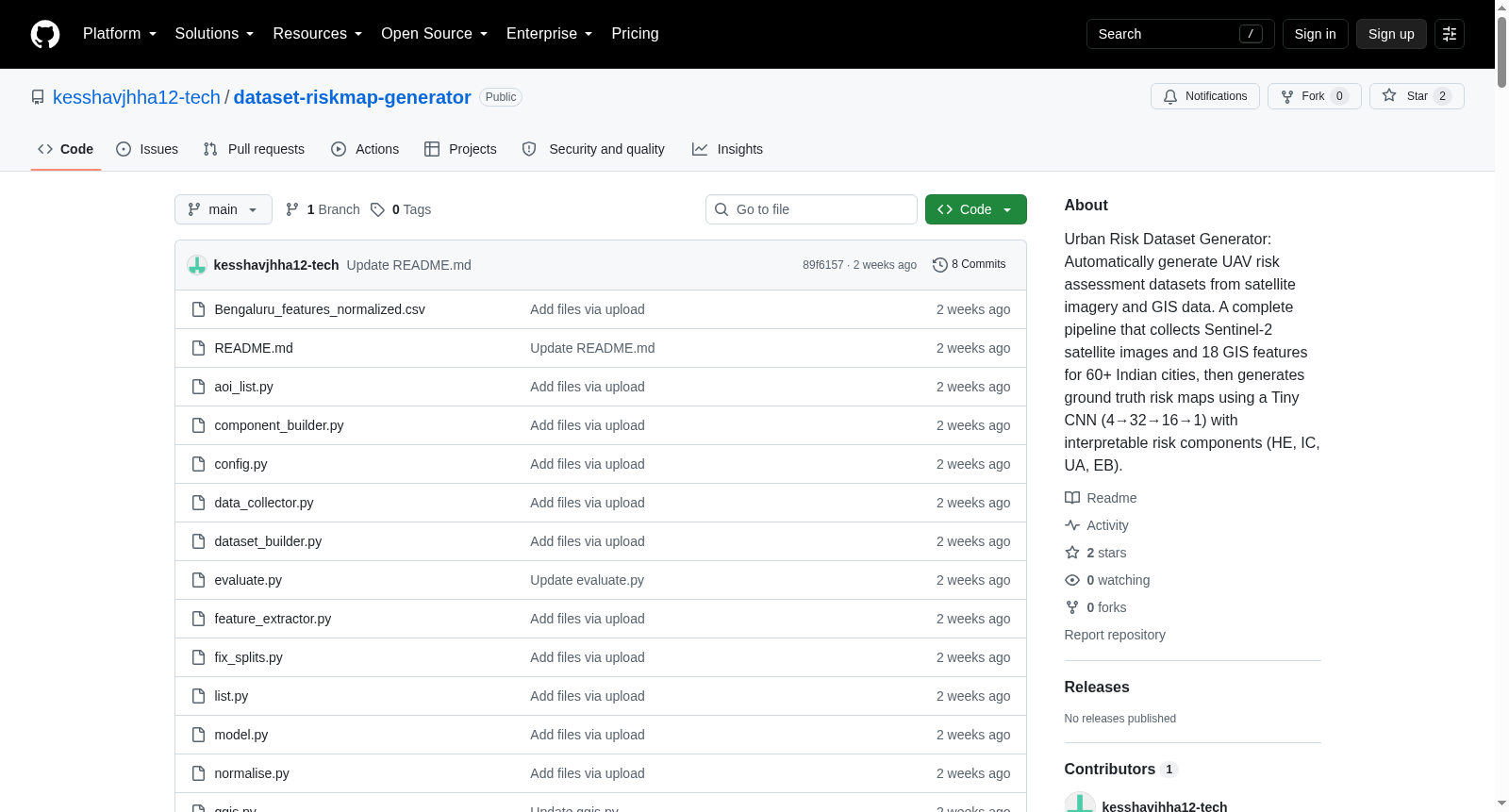Click the repository icon beside kesshavjhha12-tech
Viewport: 1509px width, 812px height.
click(x=38, y=97)
